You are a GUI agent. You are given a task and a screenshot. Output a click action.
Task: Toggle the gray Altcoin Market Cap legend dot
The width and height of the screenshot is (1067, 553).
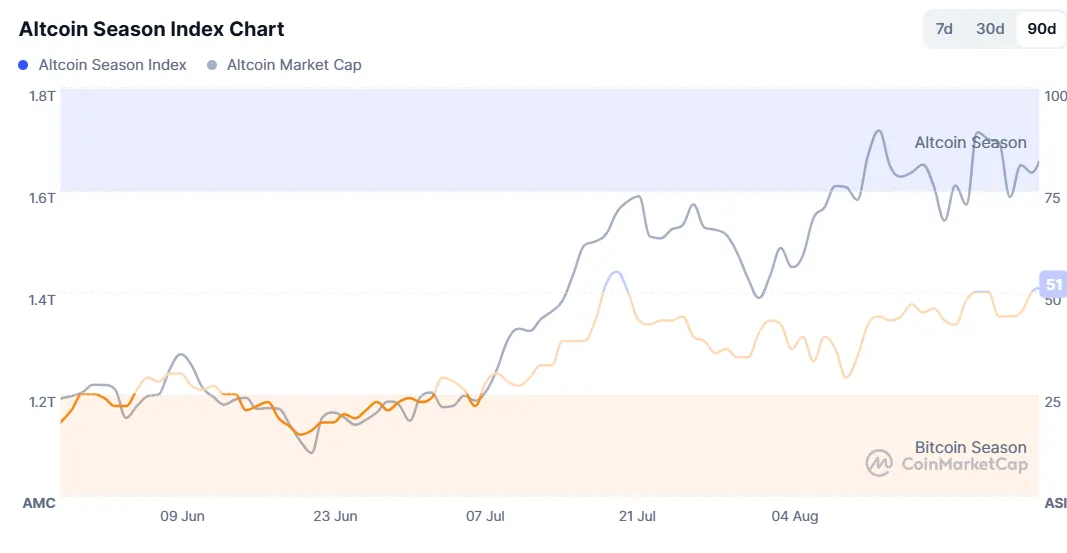(212, 65)
